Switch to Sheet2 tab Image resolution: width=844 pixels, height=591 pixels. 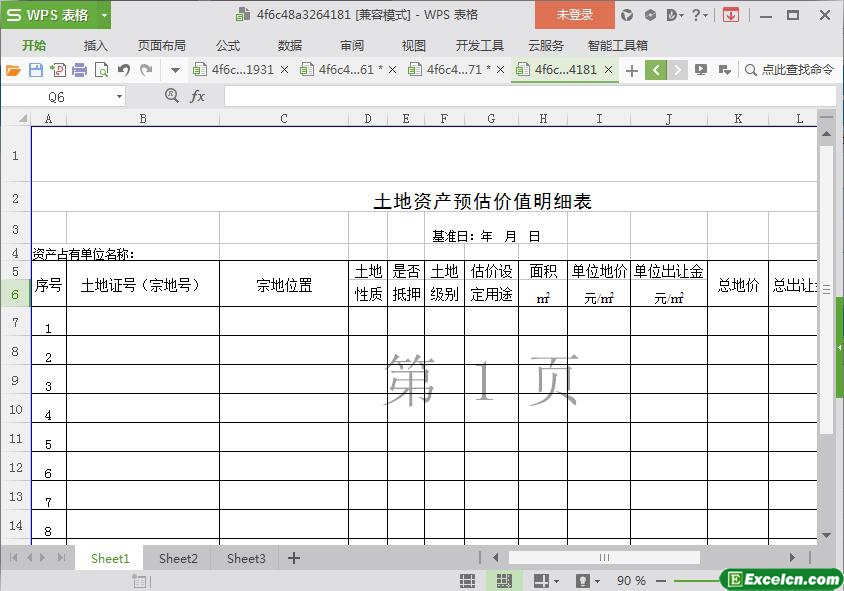(x=178, y=558)
